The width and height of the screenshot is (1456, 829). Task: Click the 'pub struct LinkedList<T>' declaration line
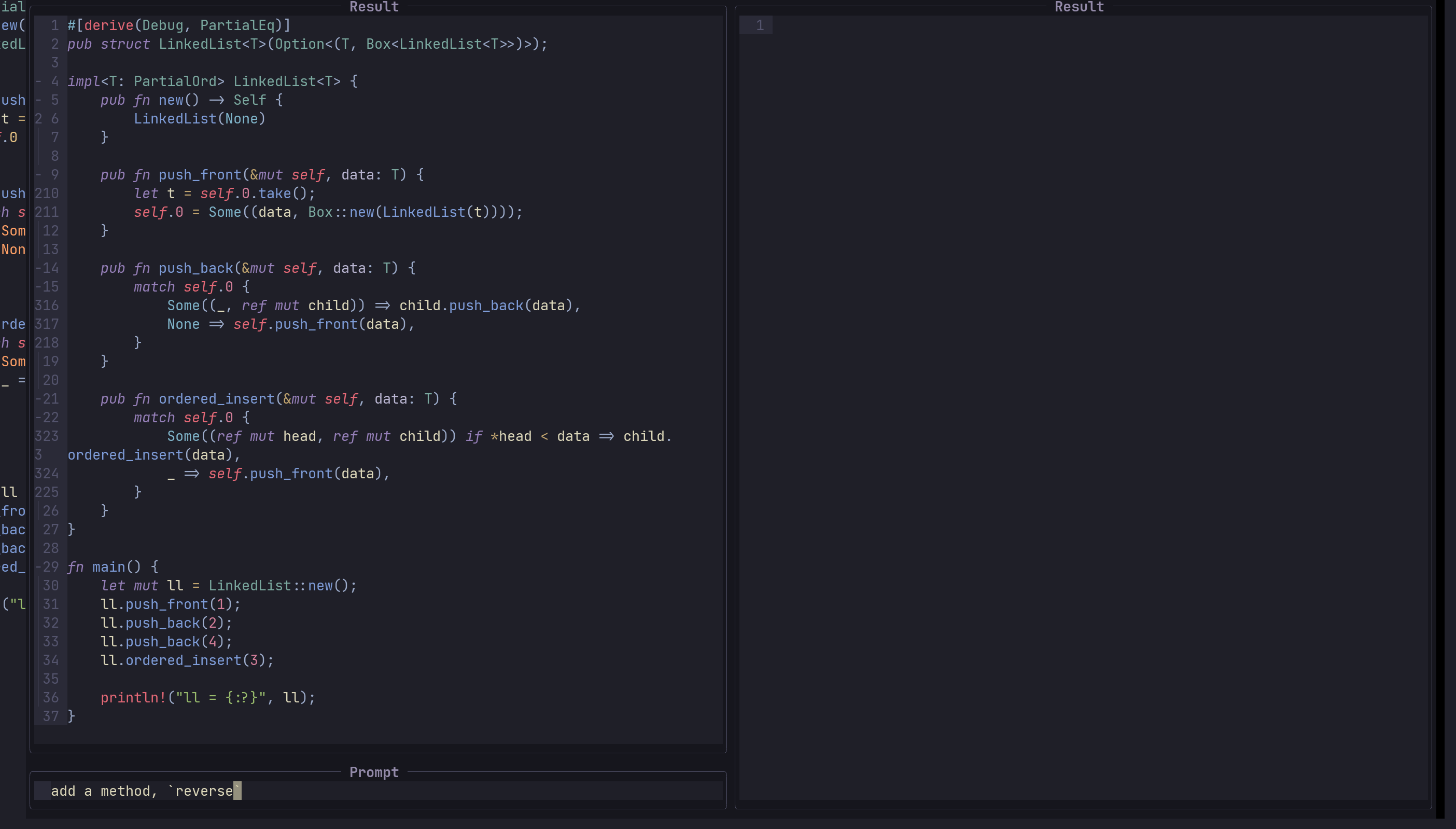(x=307, y=45)
